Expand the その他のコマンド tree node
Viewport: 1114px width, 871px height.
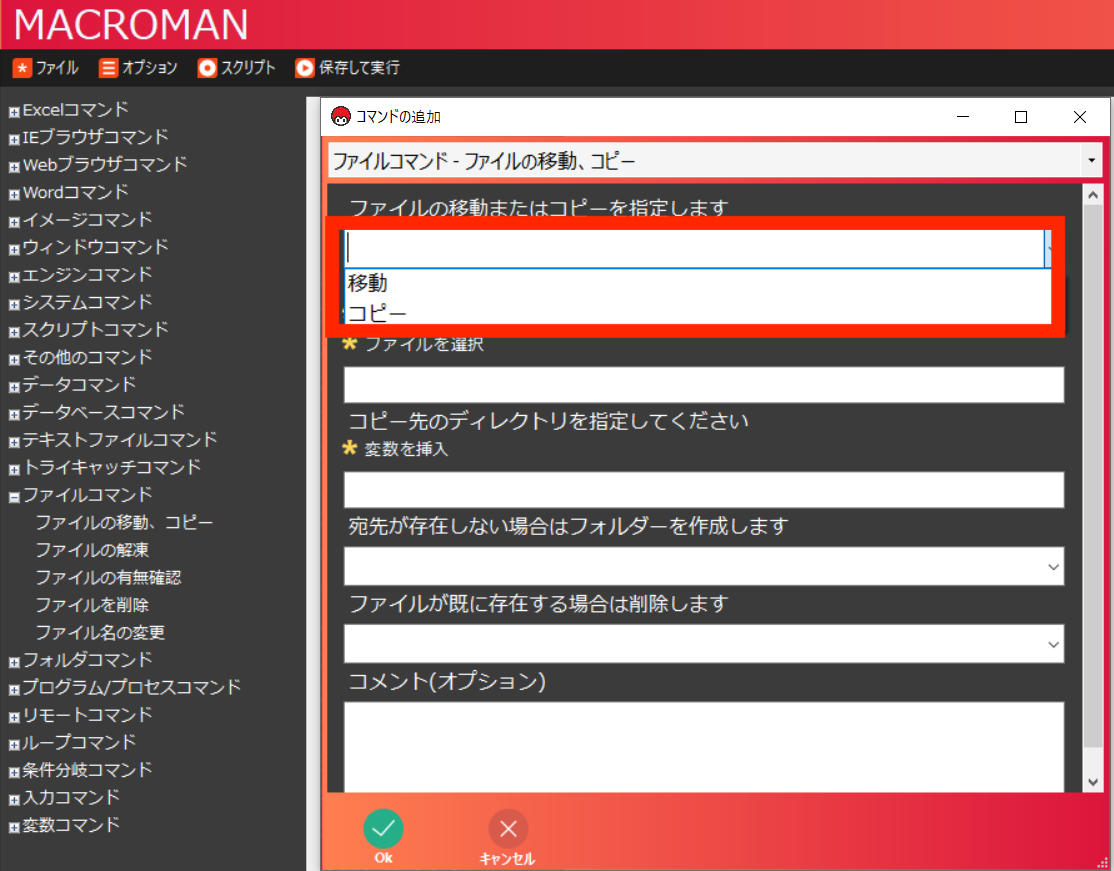click(x=13, y=359)
